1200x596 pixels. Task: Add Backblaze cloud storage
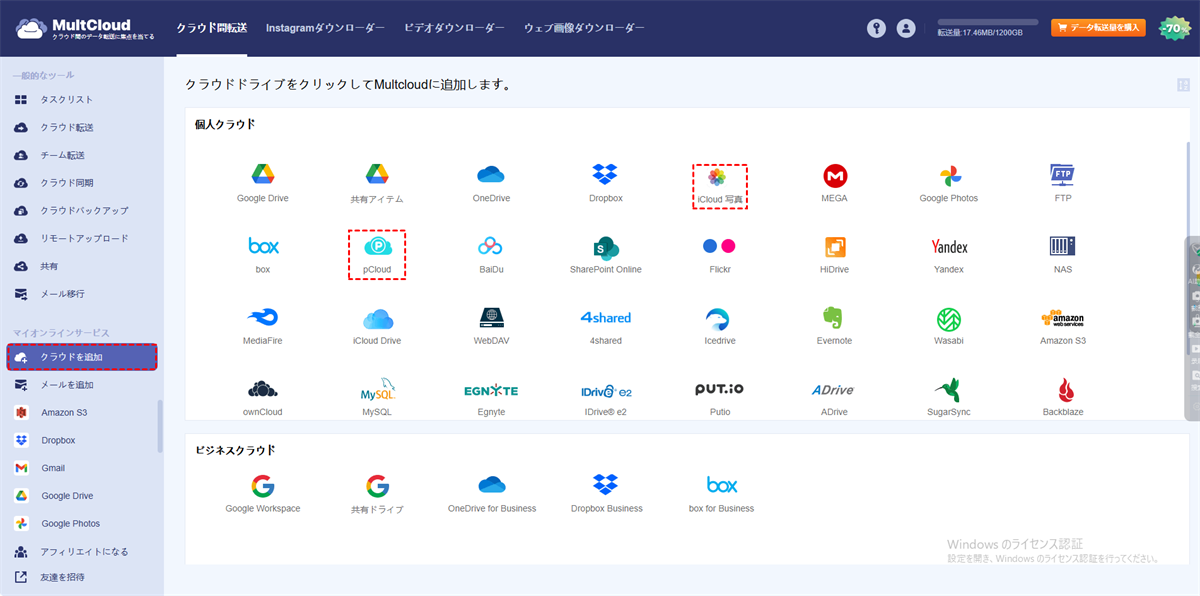tap(1064, 389)
